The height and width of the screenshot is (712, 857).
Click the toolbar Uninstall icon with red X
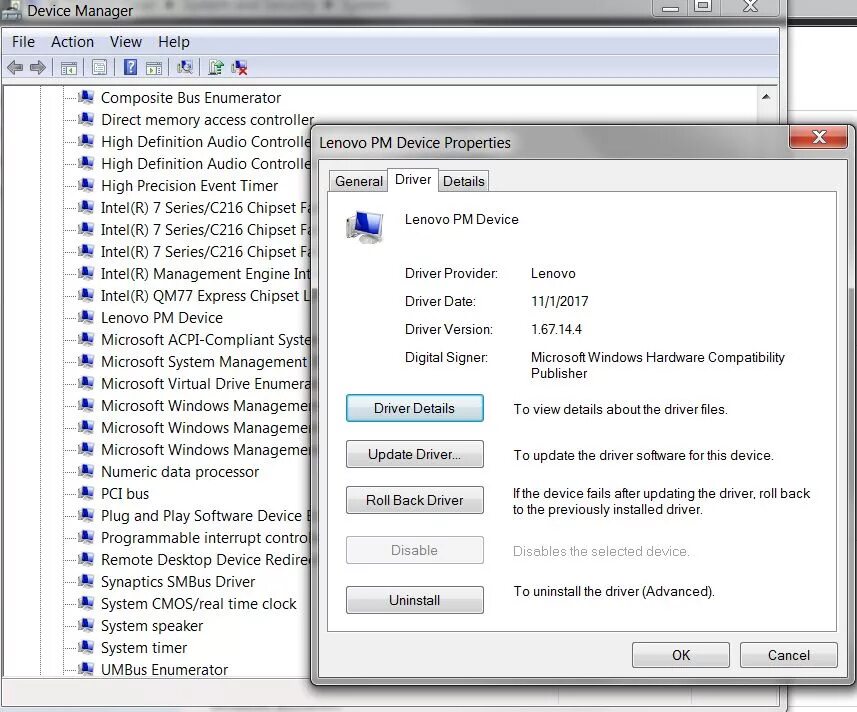coord(239,68)
